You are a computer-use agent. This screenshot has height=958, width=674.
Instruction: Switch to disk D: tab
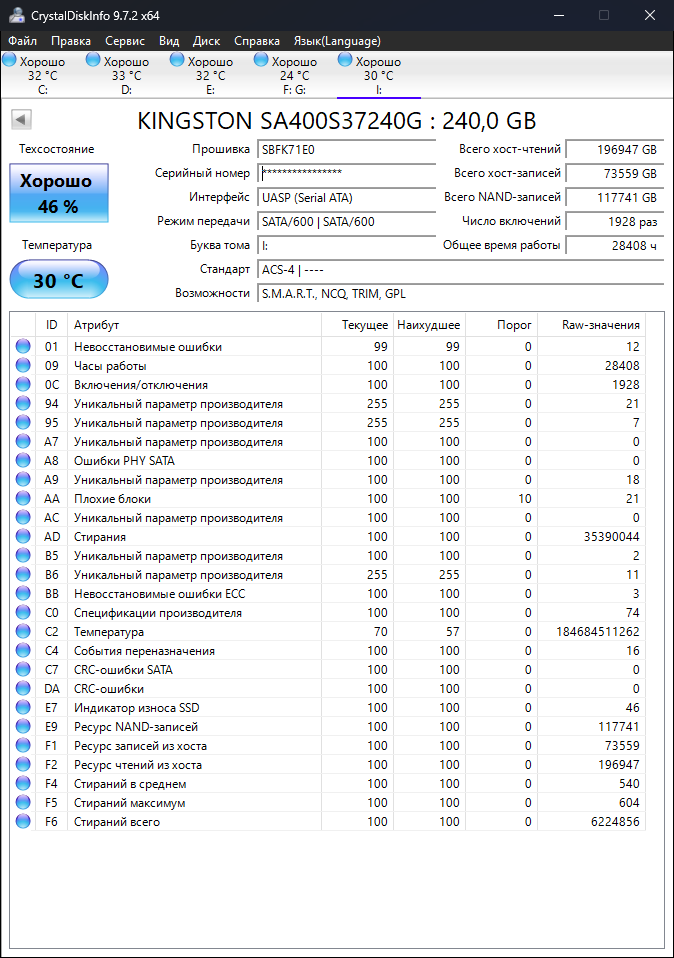(x=126, y=75)
